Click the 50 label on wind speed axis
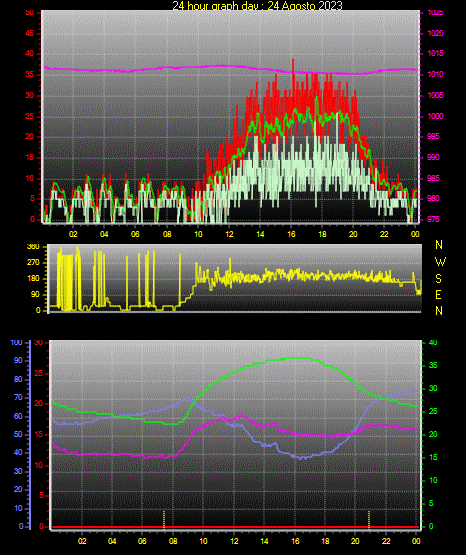466x555 pixels. (x=29, y=13)
